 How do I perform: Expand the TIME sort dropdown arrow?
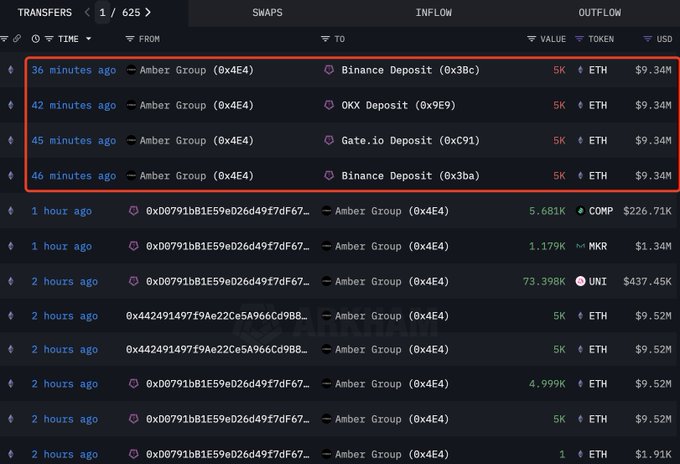click(x=88, y=39)
